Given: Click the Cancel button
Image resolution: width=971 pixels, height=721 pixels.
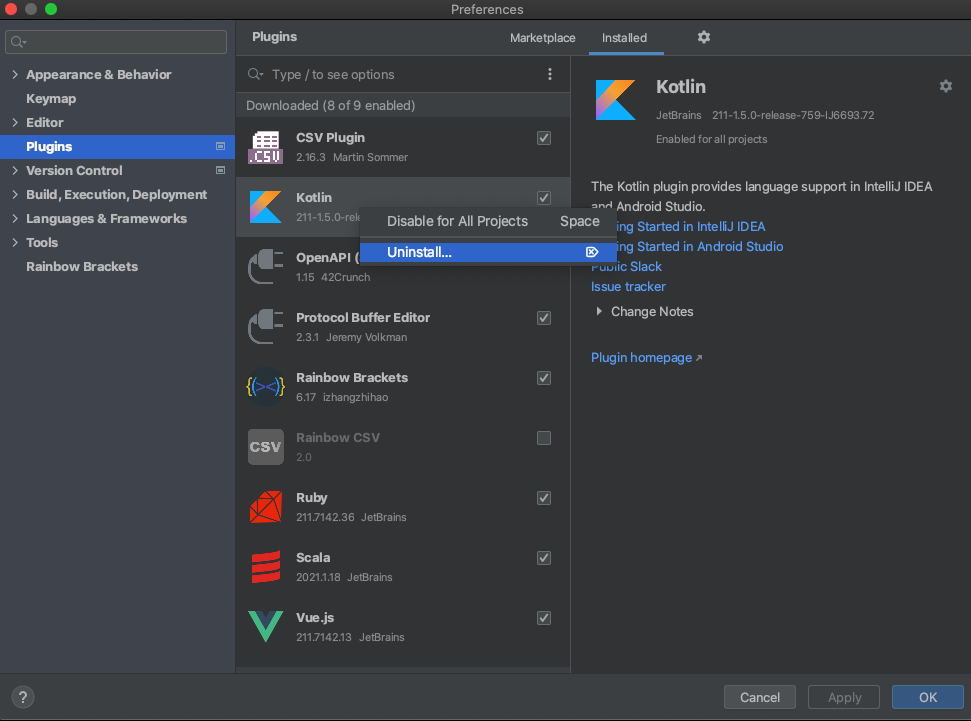Looking at the screenshot, I should point(760,697).
